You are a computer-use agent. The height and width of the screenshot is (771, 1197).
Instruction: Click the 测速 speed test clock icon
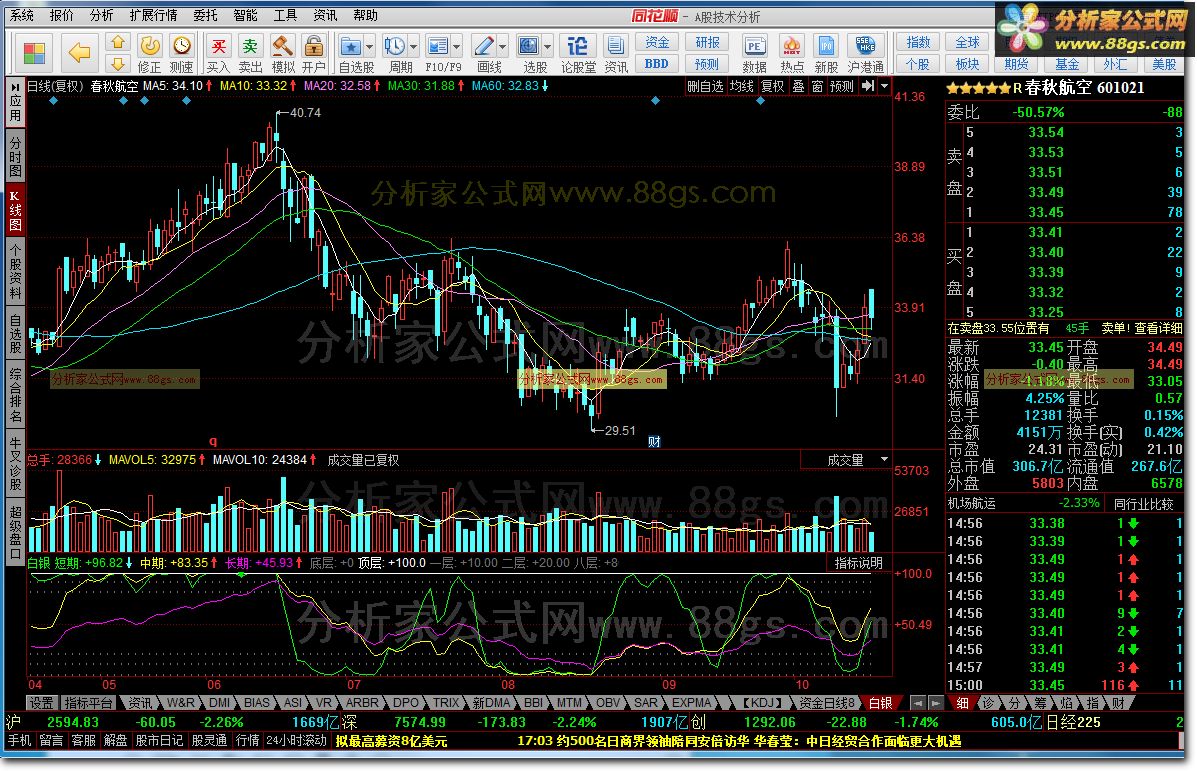182,47
